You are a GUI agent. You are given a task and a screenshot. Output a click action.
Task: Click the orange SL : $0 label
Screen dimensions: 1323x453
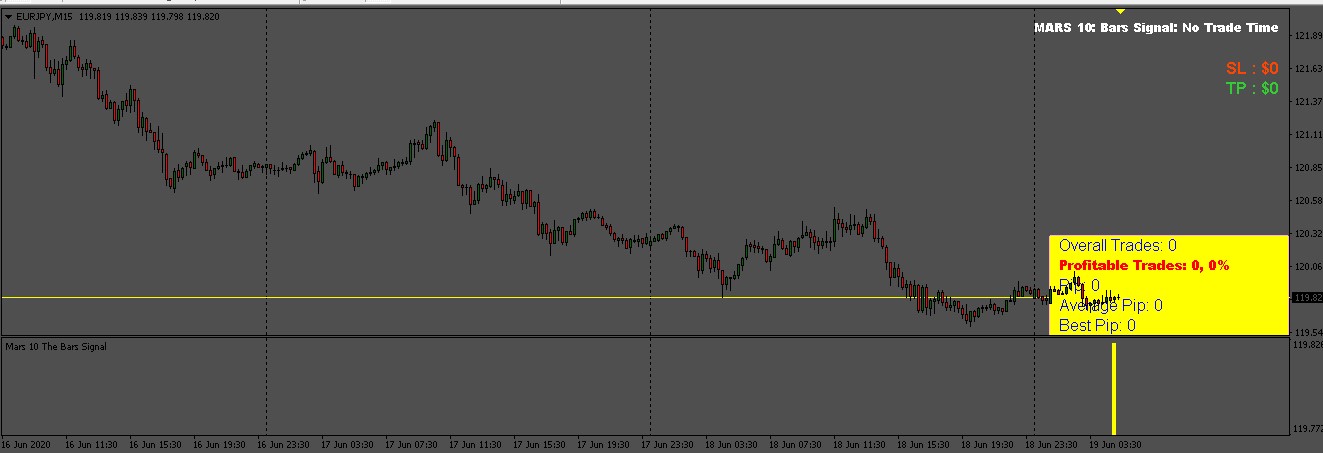click(x=1252, y=68)
